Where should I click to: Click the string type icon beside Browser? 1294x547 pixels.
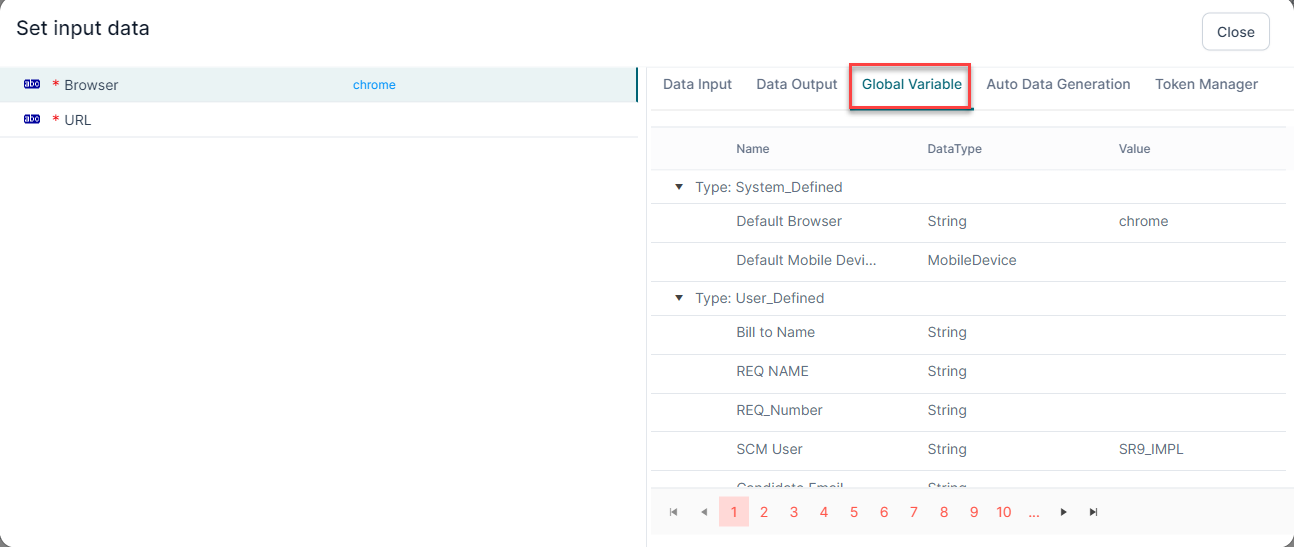tap(32, 85)
